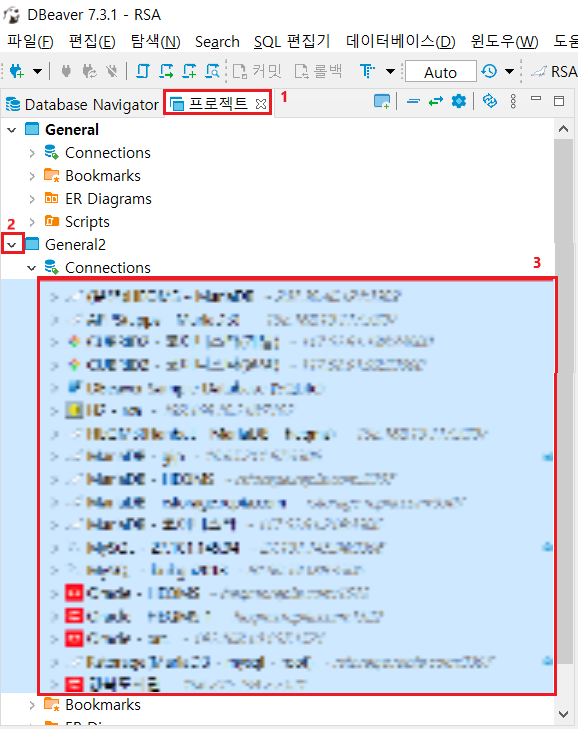578x729 pixels.
Task: Click the Rollback (롤백) toolbar button
Action: pos(319,71)
